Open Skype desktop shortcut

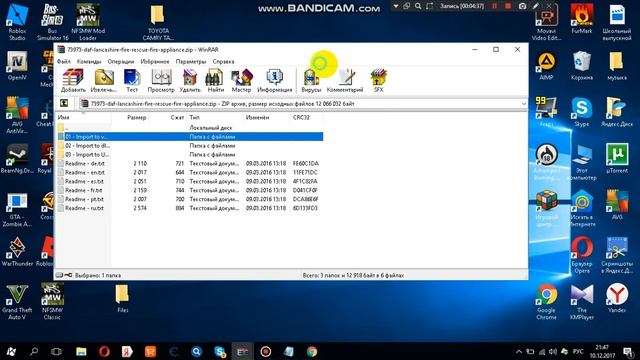point(582,112)
